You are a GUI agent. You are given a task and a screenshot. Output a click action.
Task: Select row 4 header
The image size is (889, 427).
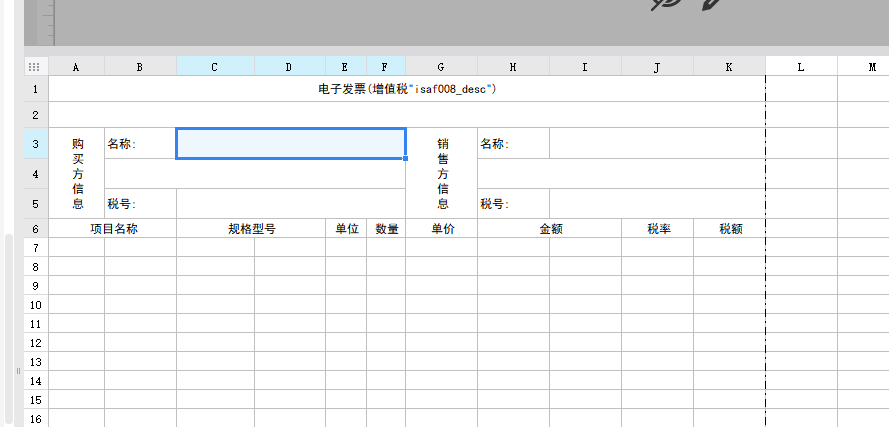[x=36, y=174]
